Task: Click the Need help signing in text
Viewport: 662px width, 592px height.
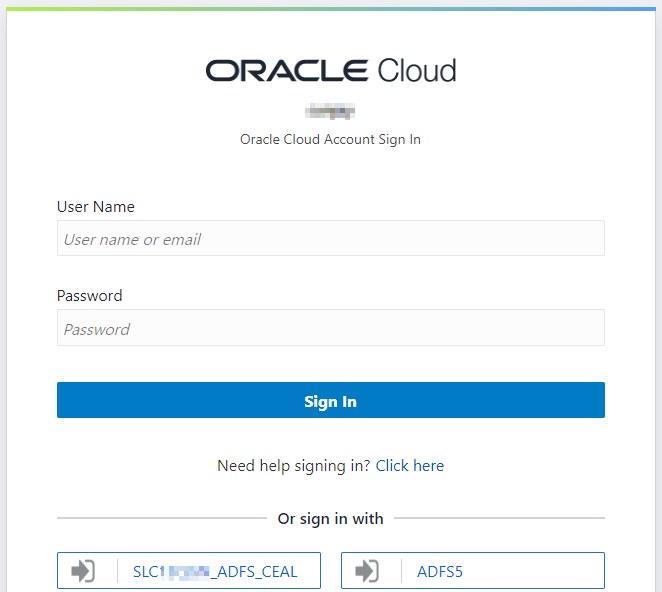Action: click(x=294, y=466)
